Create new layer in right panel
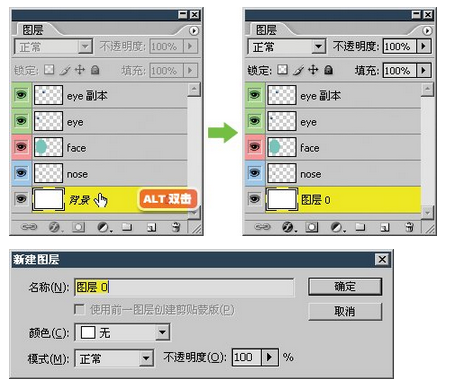The width and height of the screenshot is (455, 388). click(385, 228)
